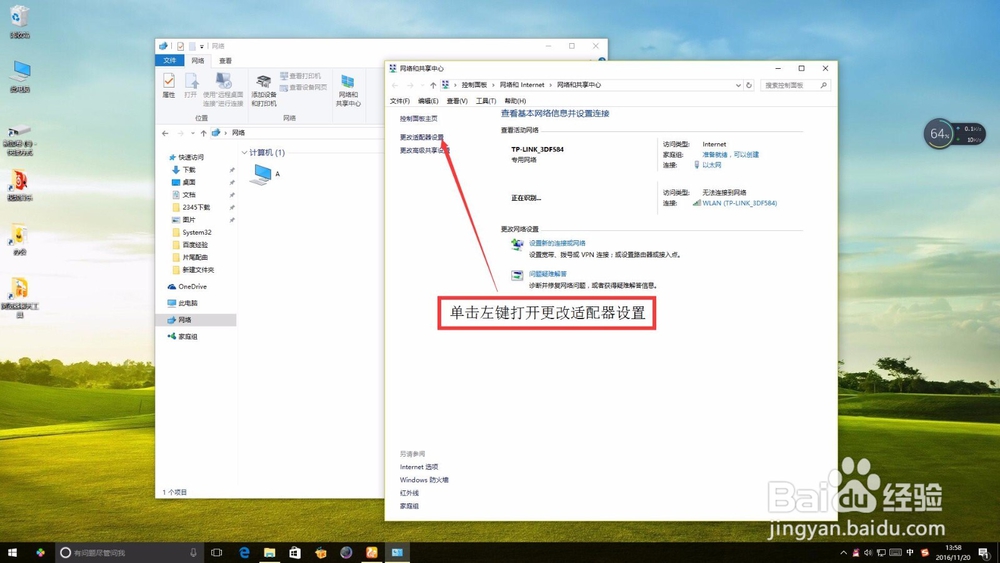Open volume icon in system tray
1000x563 pixels.
868,552
